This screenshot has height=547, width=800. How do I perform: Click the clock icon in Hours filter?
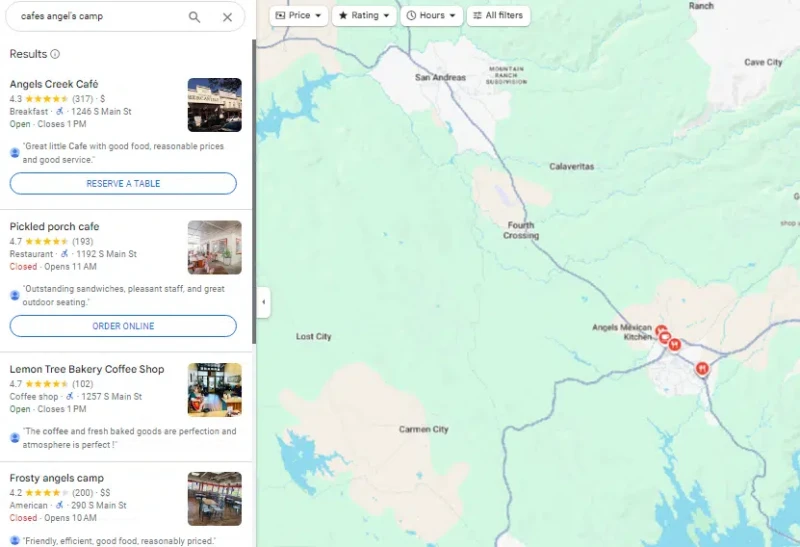[x=411, y=15]
